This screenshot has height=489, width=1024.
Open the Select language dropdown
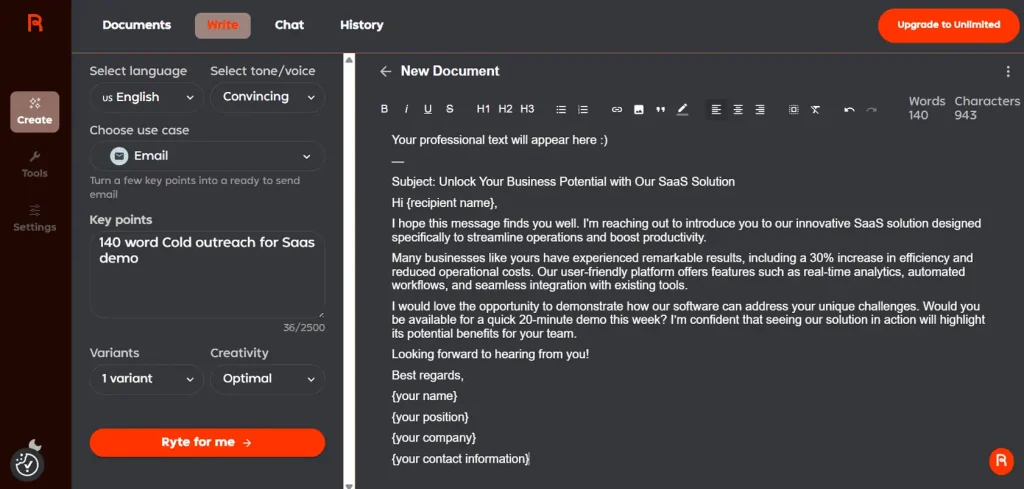coord(146,97)
